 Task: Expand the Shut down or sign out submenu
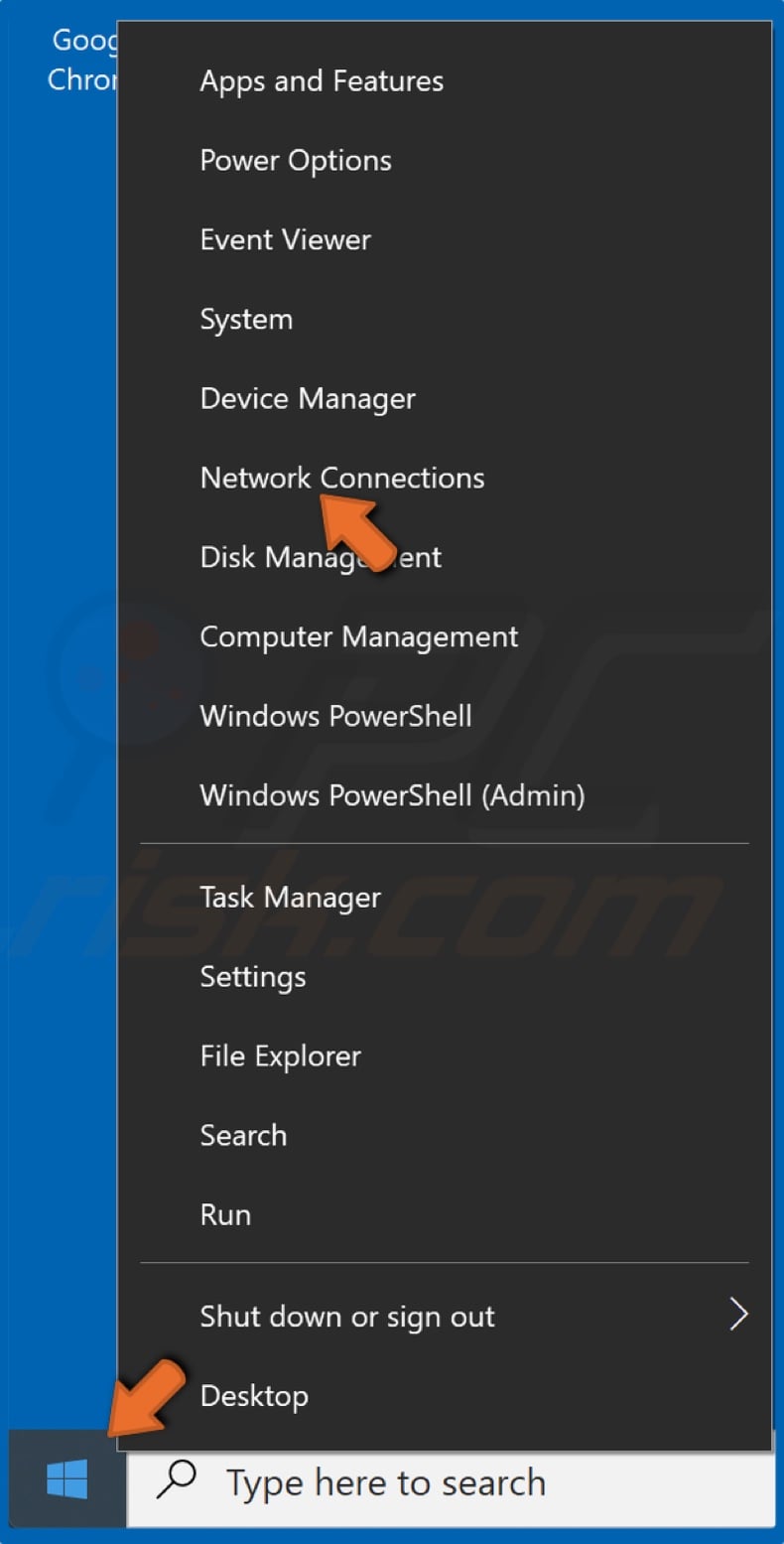[x=347, y=1316]
